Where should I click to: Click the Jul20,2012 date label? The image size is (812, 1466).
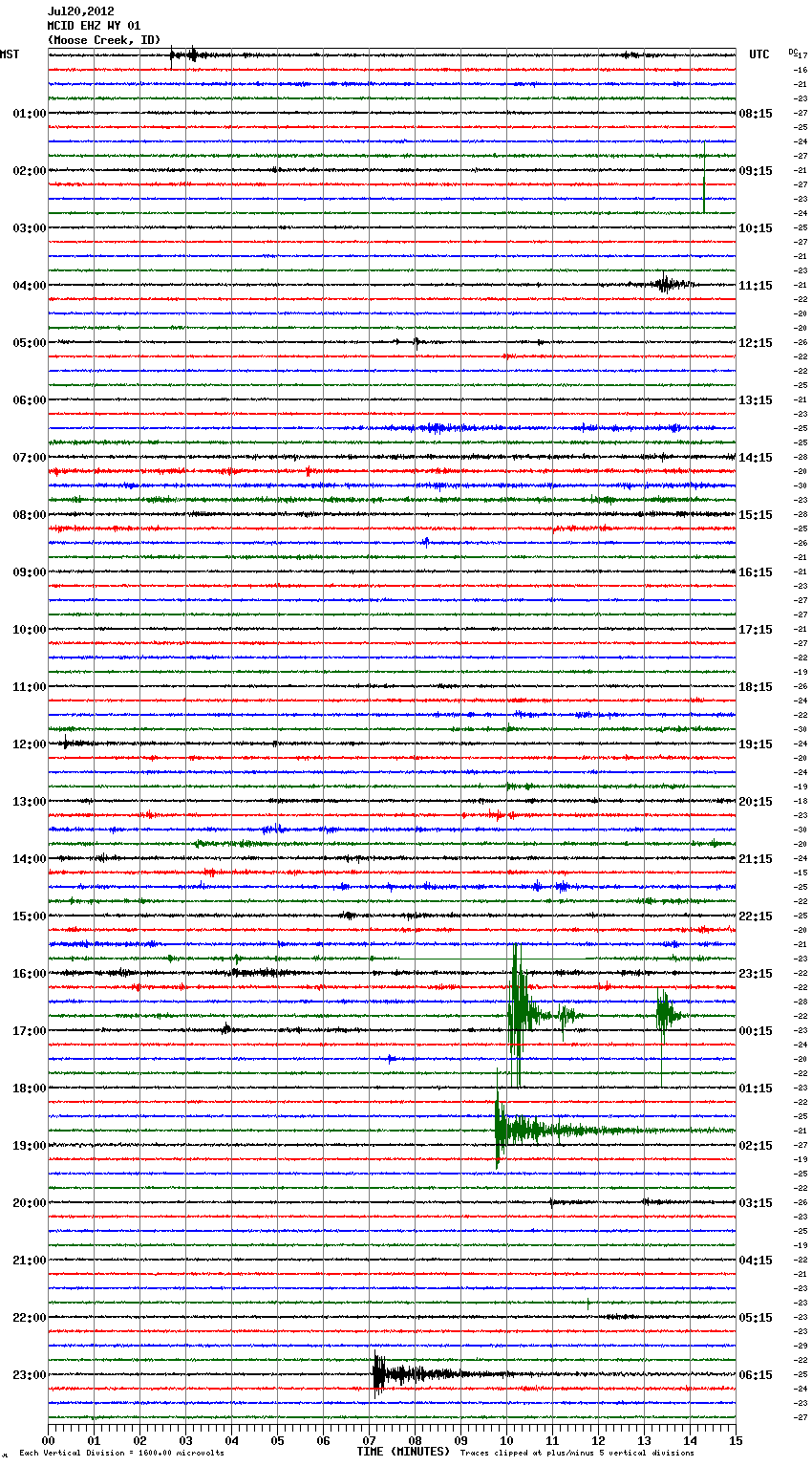[x=80, y=11]
